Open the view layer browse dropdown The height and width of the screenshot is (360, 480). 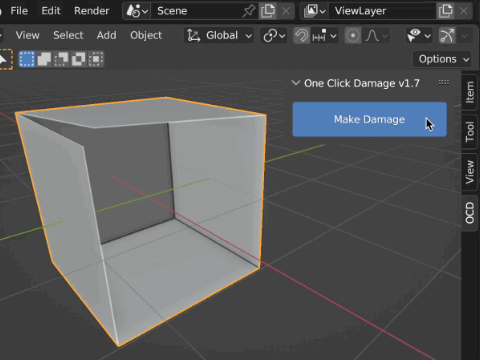pos(314,11)
